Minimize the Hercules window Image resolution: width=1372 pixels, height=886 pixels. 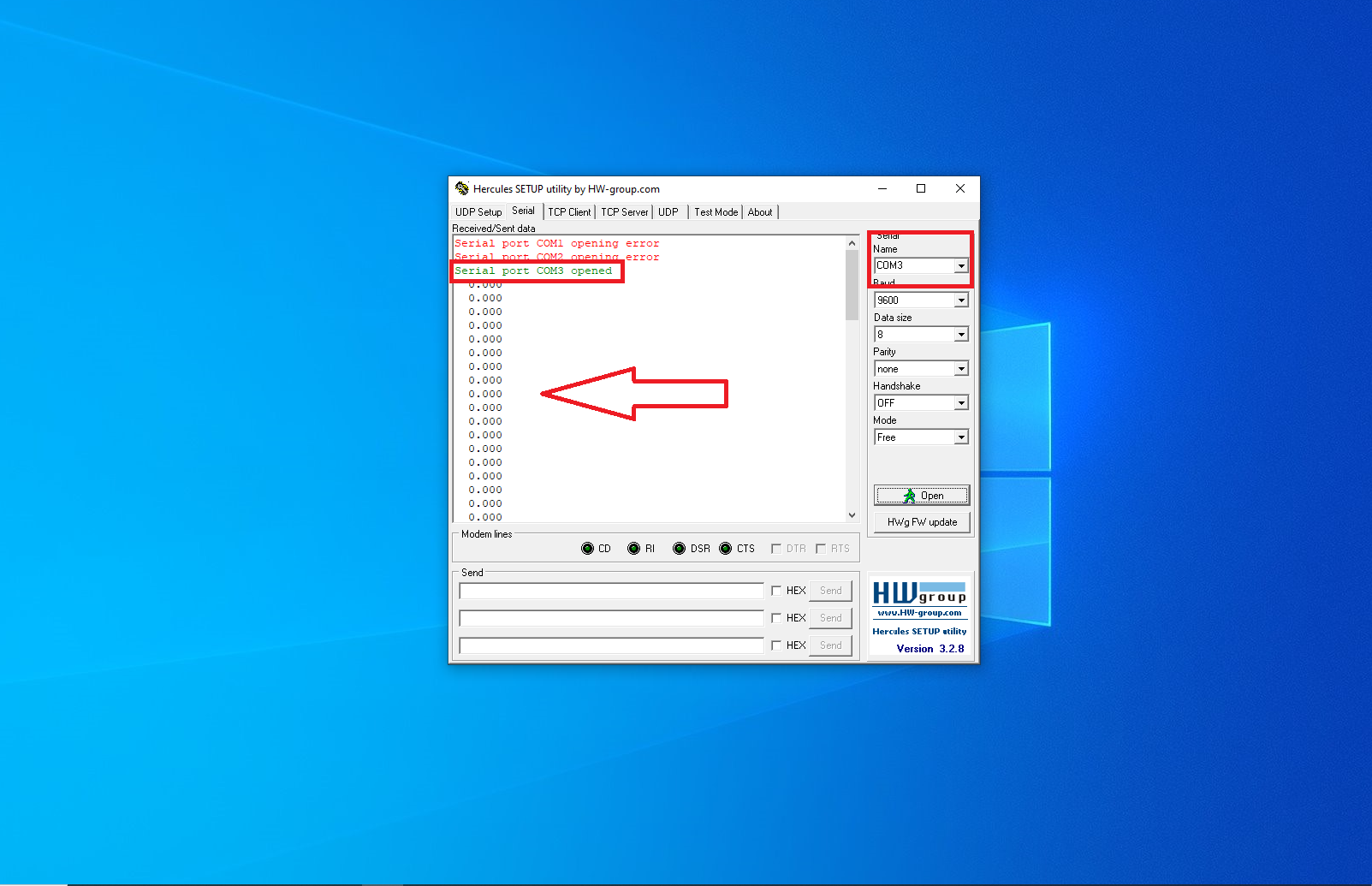coord(882,189)
